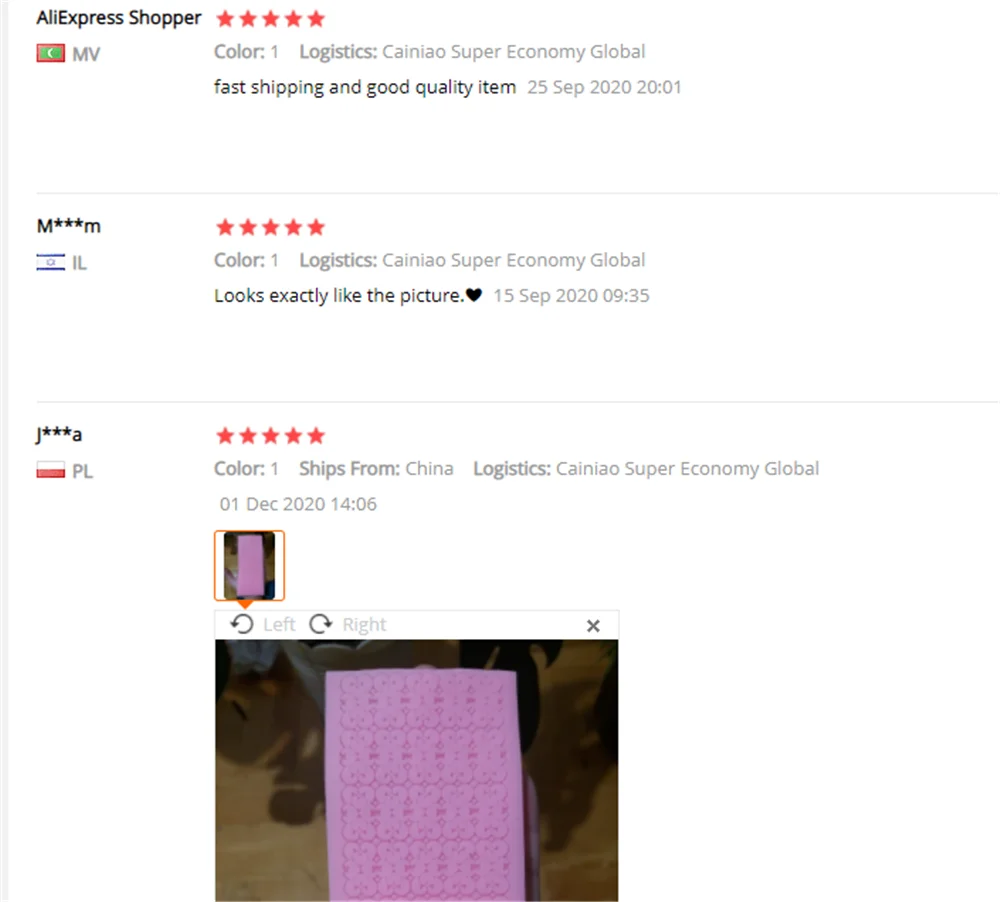Screen dimensions: 1000x902
Task: Close the enlarged review photo viewer
Action: click(593, 626)
